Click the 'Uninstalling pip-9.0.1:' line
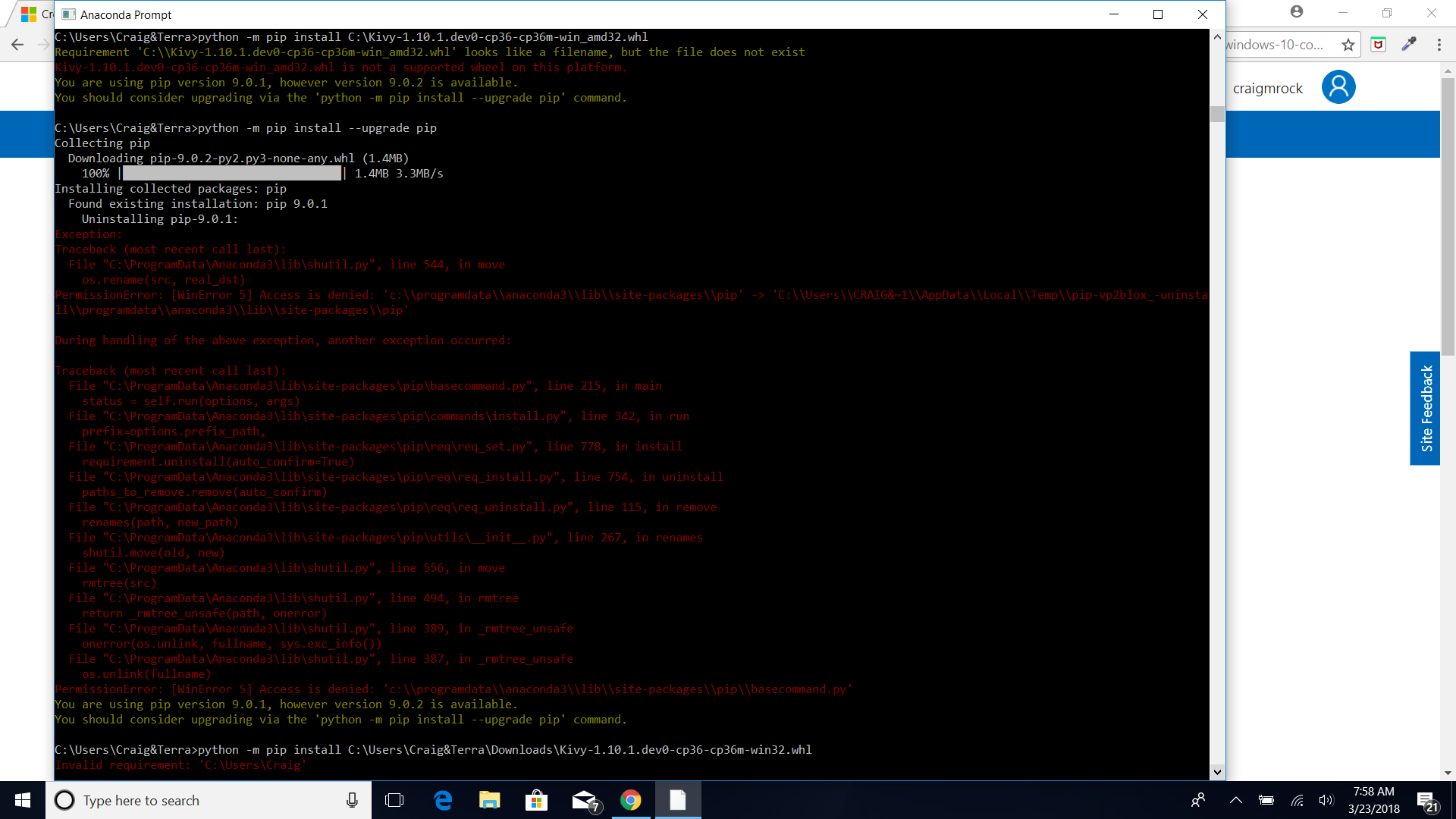Screen dimensions: 1456x819 [x=160, y=219]
